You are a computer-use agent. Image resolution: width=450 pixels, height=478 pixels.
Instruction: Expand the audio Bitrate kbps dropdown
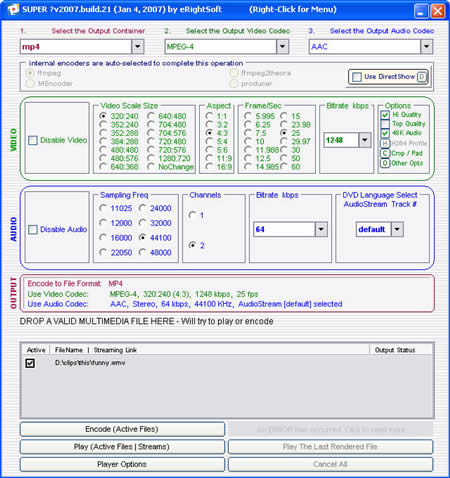click(x=321, y=229)
